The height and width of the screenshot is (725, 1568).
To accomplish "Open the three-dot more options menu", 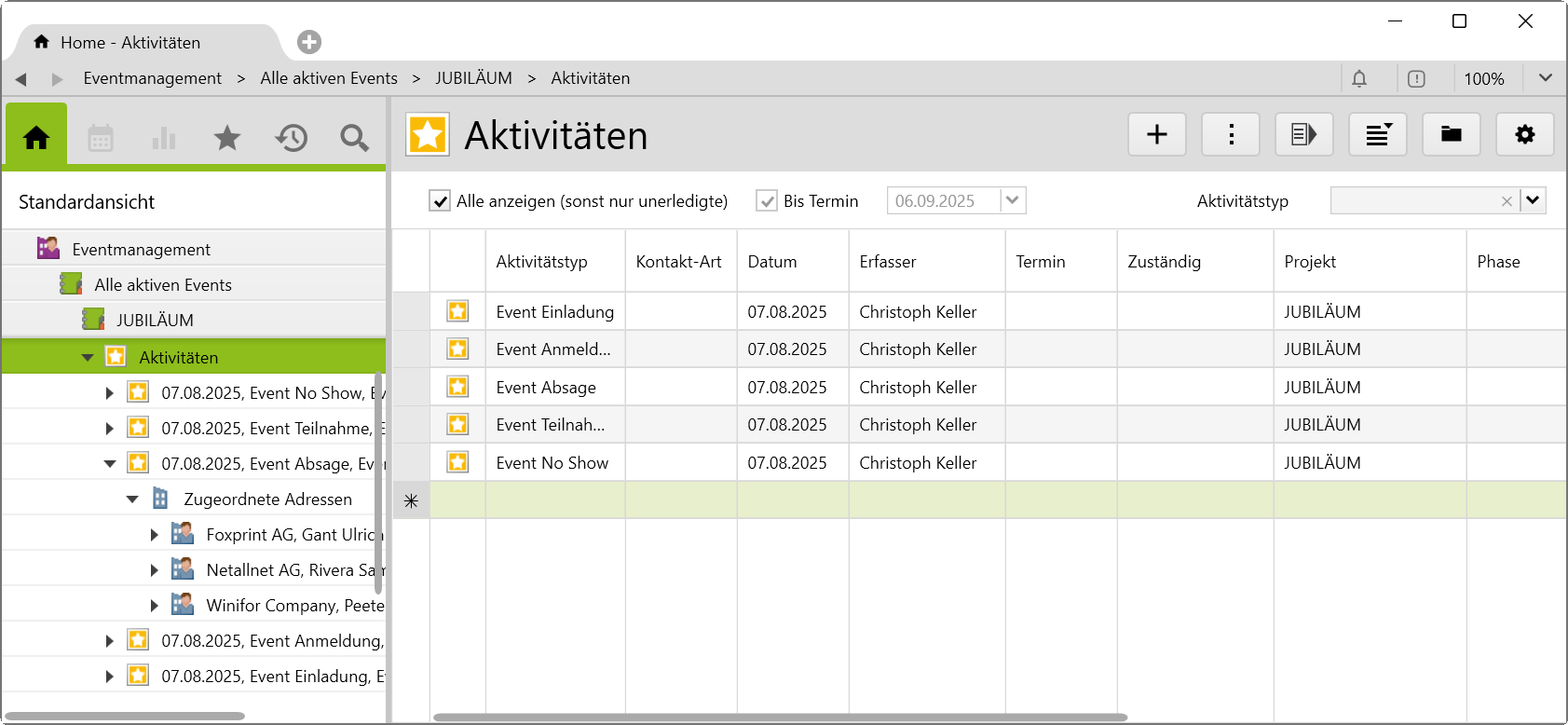I will point(1231,134).
